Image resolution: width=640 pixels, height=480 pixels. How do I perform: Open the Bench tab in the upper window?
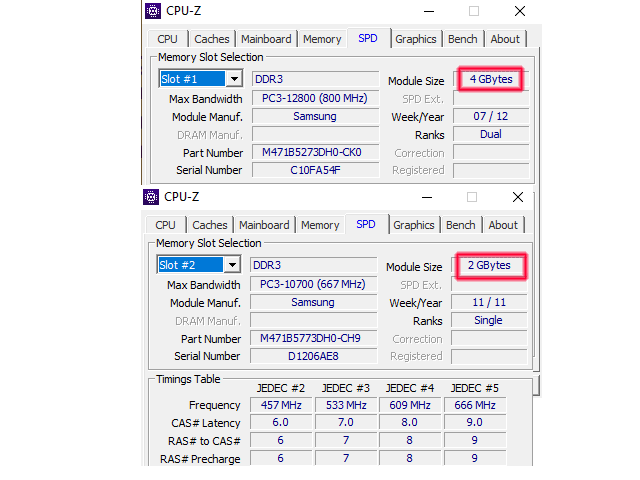click(462, 39)
